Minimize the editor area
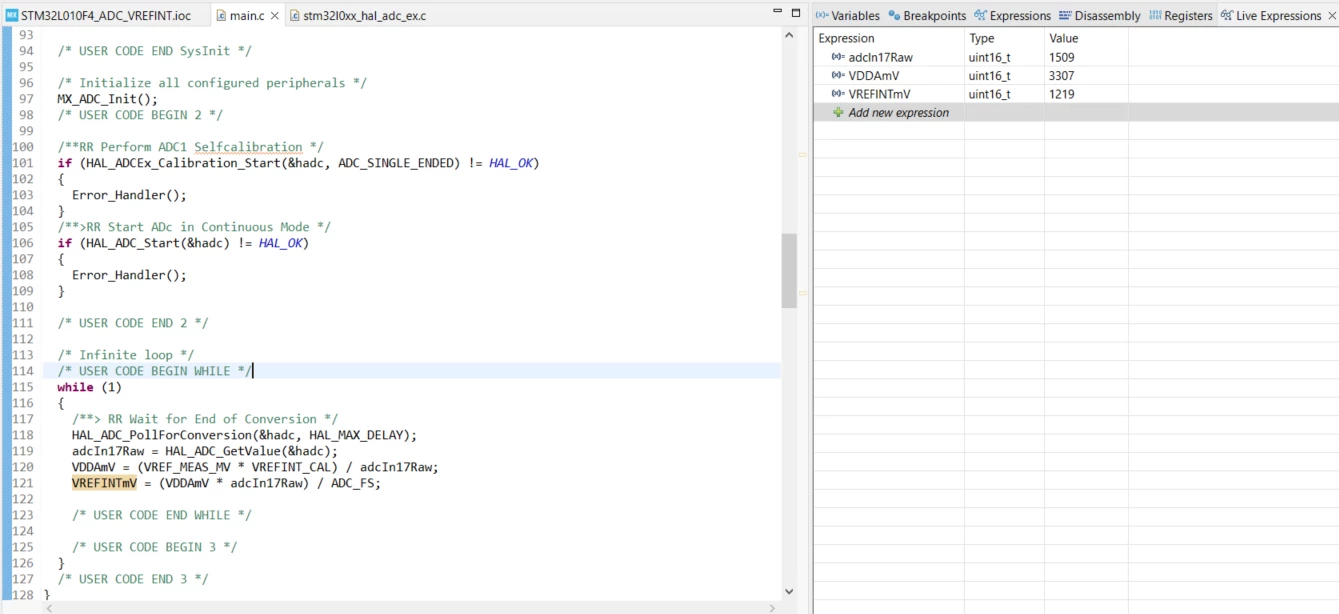Screen dimensions: 1339x614 point(778,12)
